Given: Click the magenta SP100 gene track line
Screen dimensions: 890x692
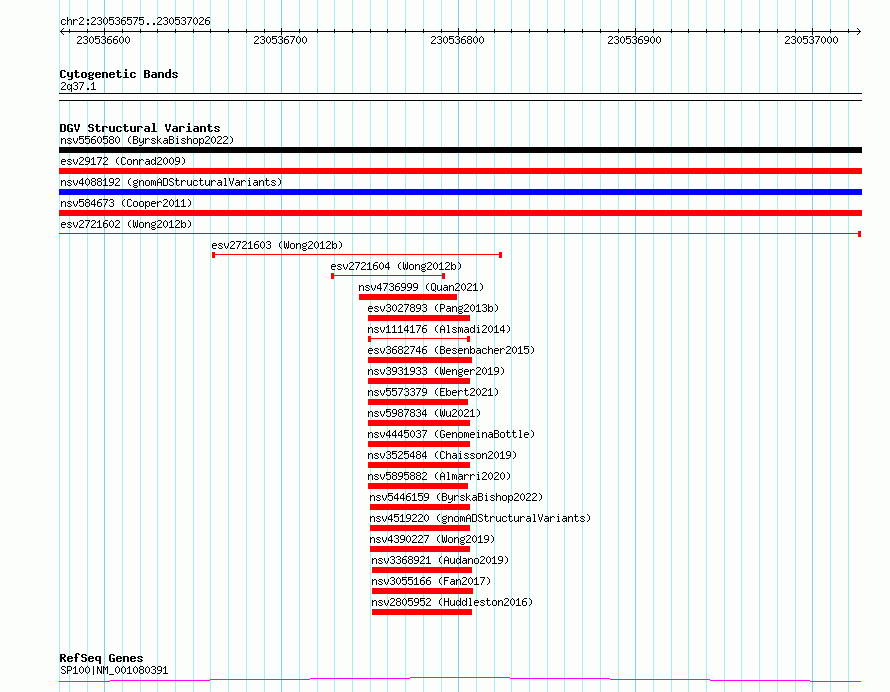Looking at the screenshot, I should (x=460, y=680).
